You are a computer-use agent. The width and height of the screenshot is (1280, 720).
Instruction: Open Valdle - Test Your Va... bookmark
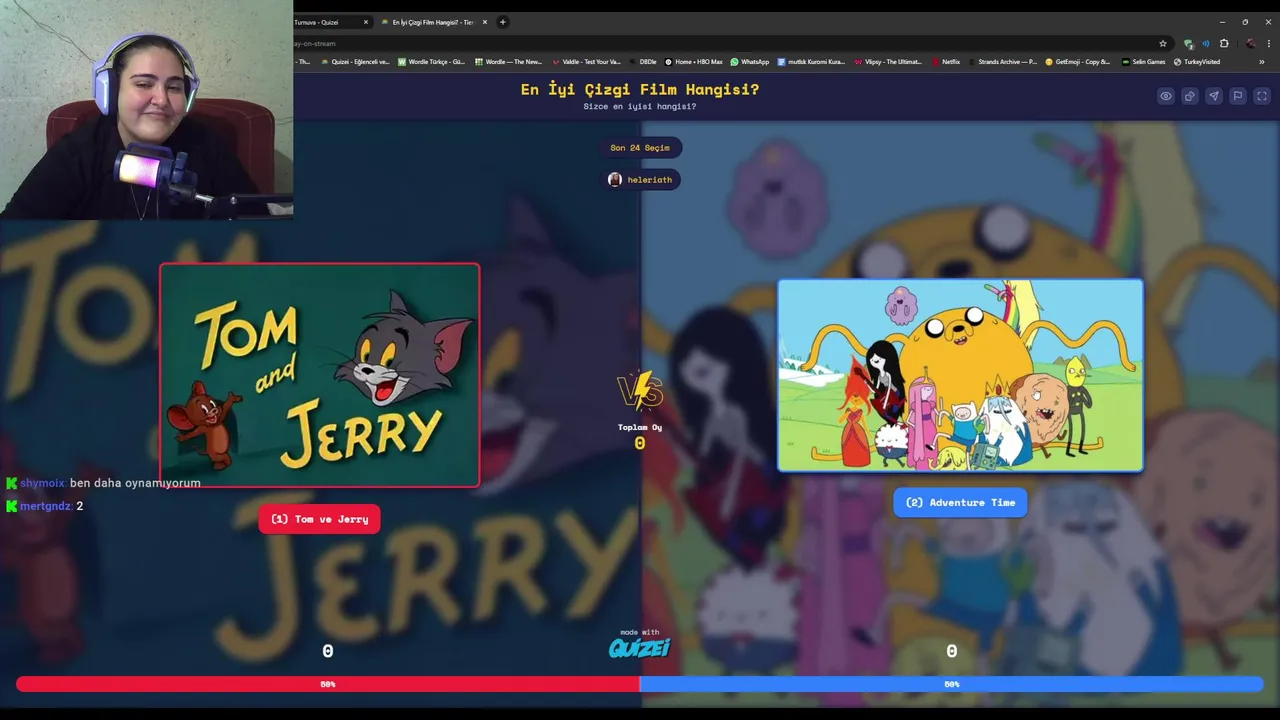click(587, 62)
